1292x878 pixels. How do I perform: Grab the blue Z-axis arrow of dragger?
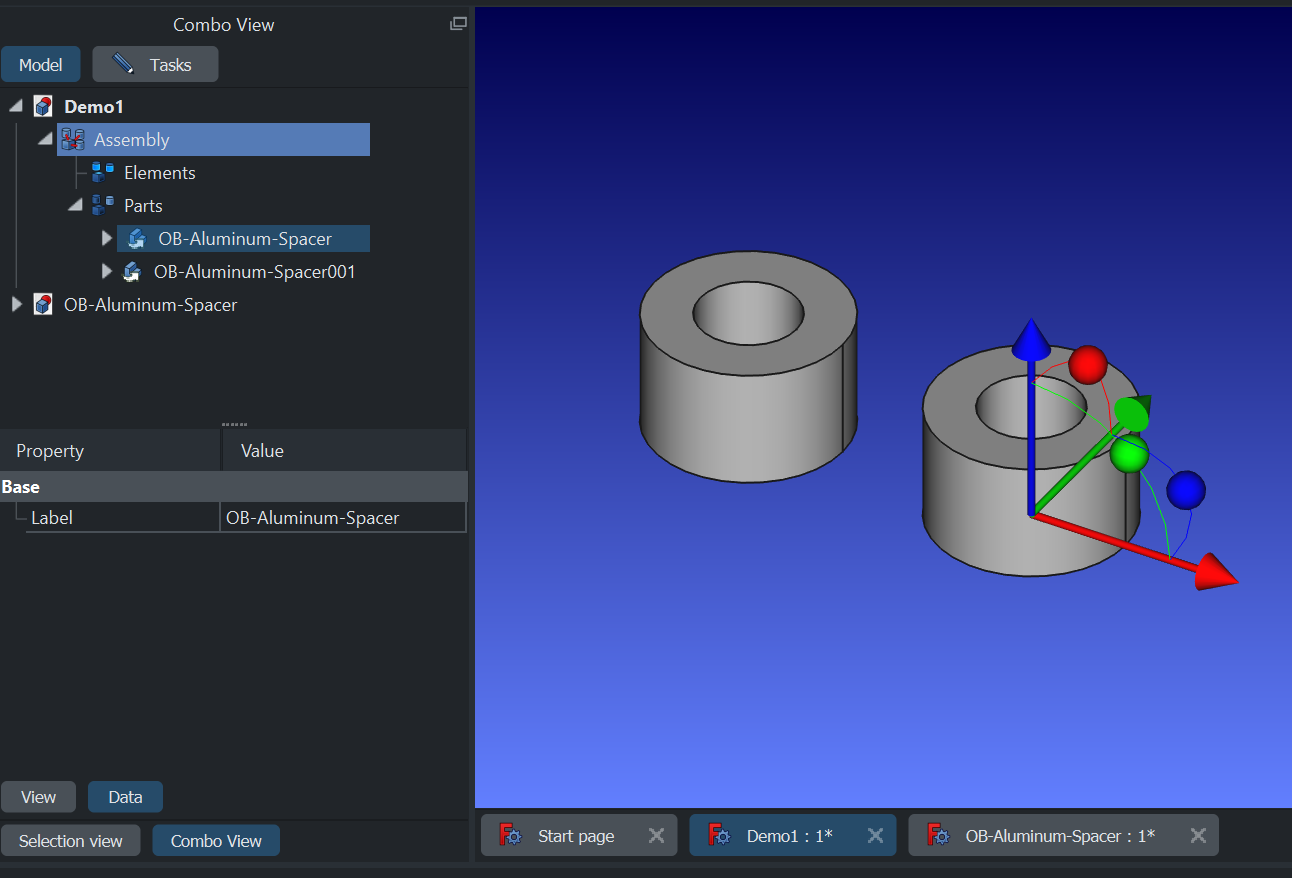[x=1030, y=340]
